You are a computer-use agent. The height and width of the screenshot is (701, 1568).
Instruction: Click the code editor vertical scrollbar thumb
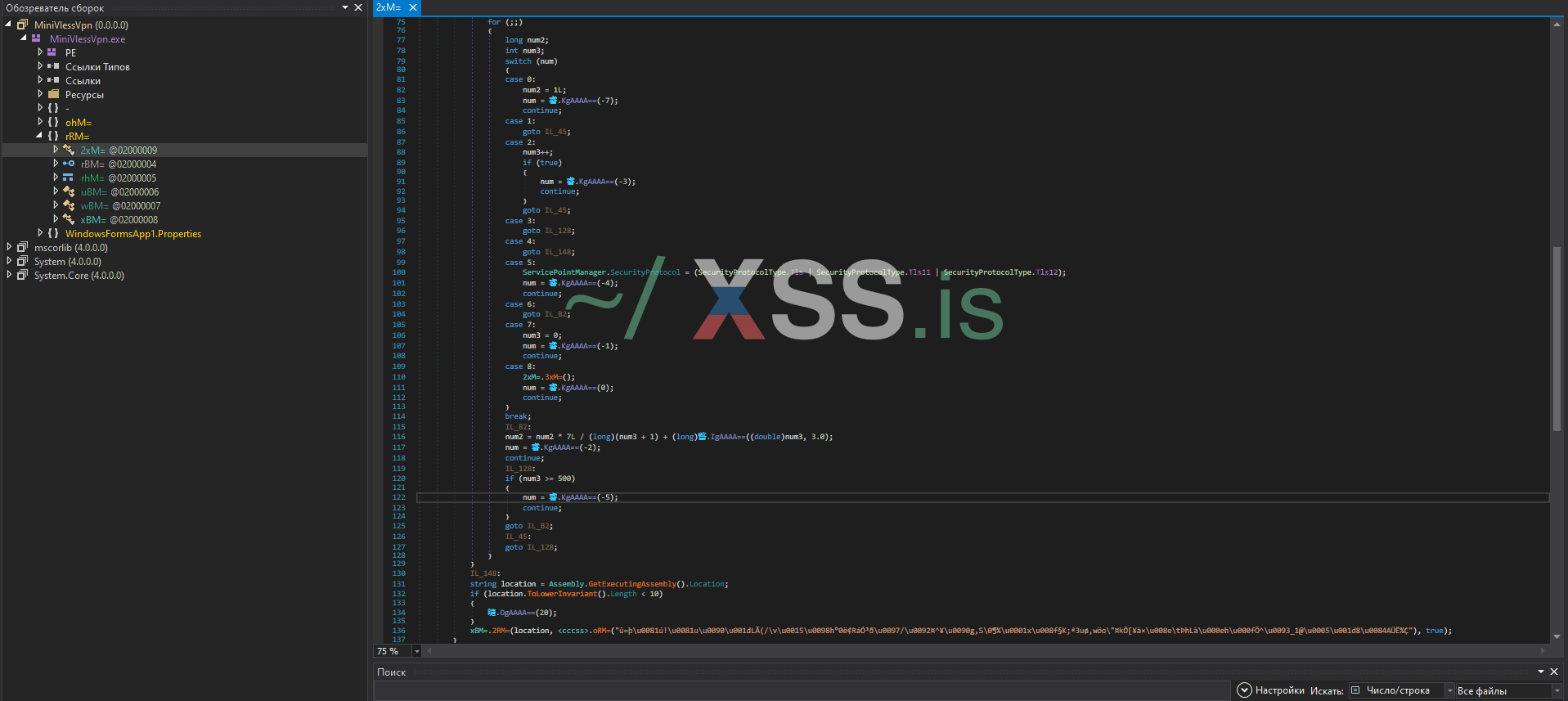(x=1557, y=337)
